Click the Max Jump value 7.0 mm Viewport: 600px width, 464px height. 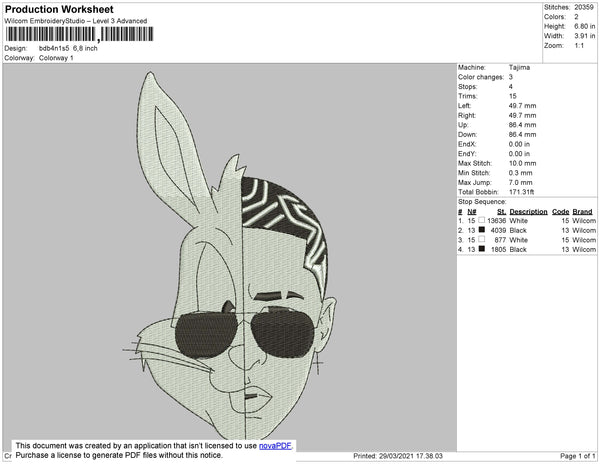click(520, 182)
